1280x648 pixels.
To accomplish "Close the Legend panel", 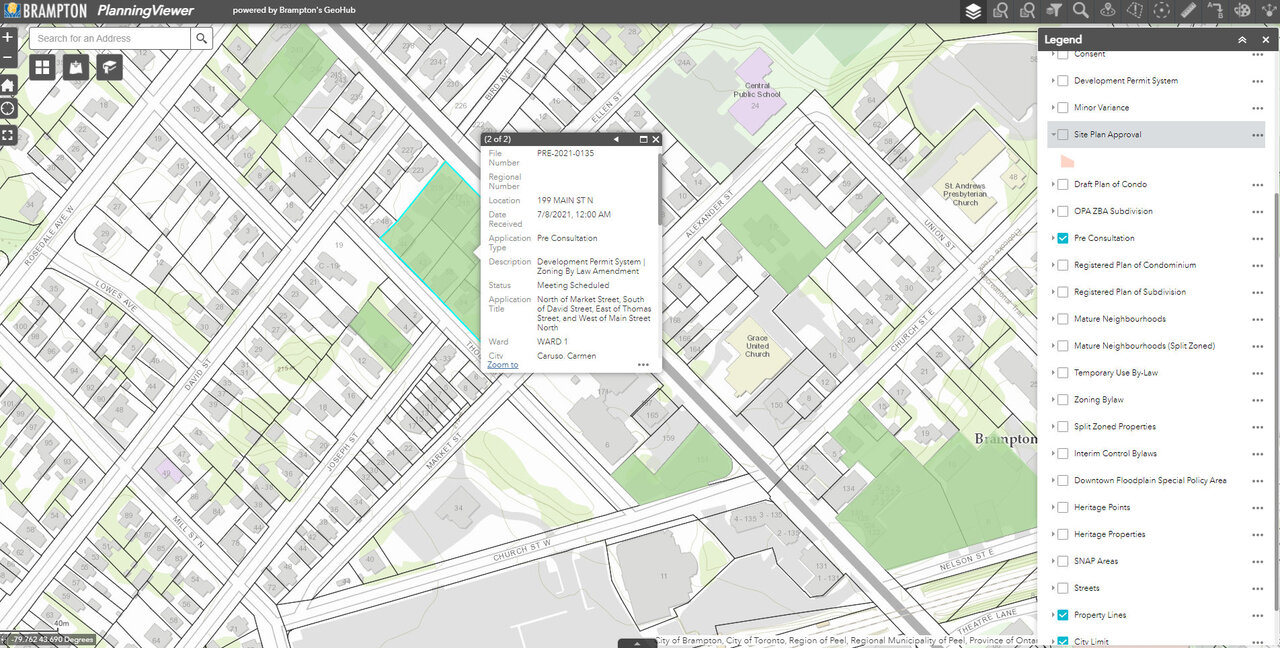I will point(1266,40).
